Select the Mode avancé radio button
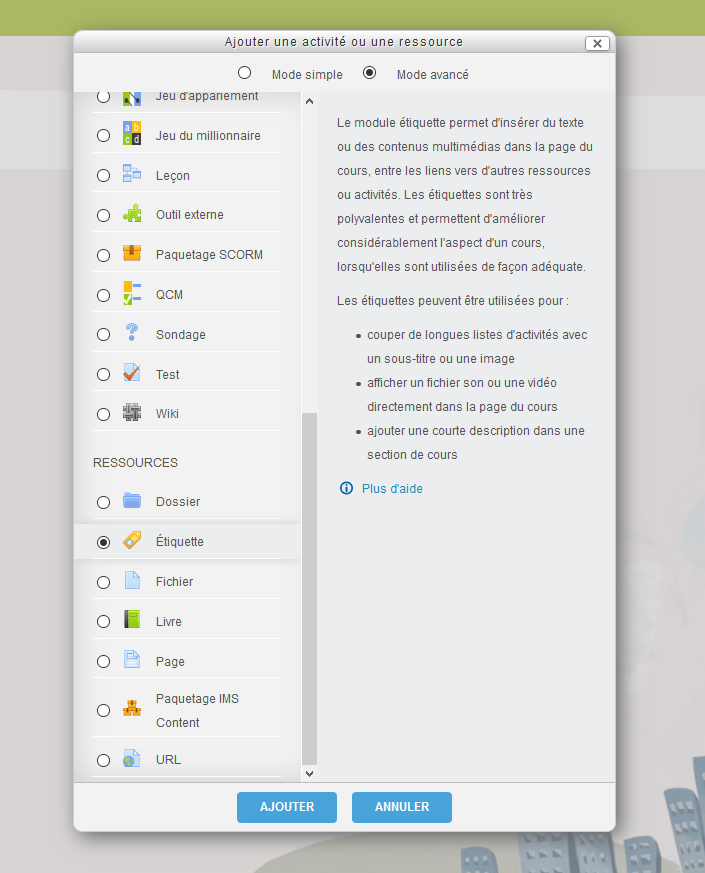 click(x=369, y=73)
